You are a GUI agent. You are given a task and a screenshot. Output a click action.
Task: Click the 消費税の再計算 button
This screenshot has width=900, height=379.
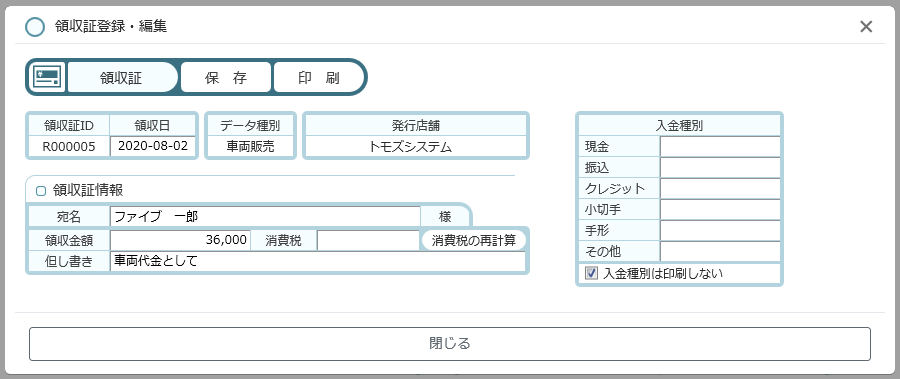[474, 241]
